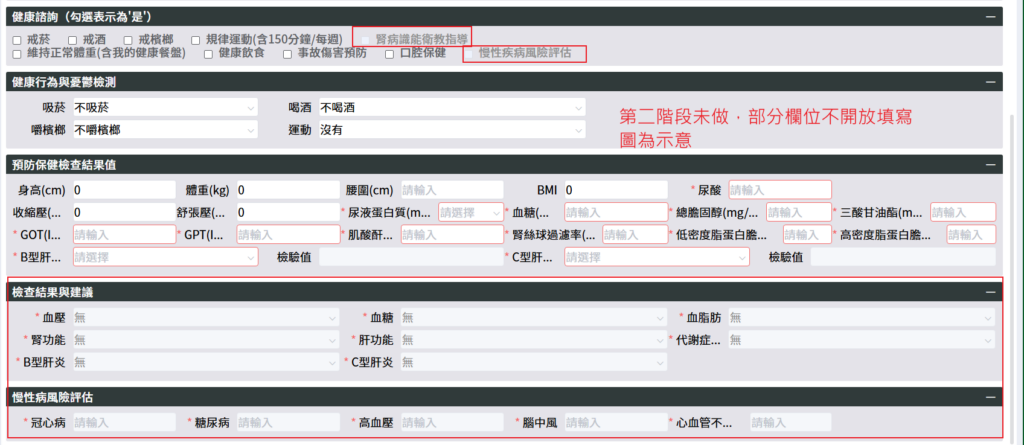
Task: Focus the 腰圍(cm) input field
Action: [x=451, y=189]
